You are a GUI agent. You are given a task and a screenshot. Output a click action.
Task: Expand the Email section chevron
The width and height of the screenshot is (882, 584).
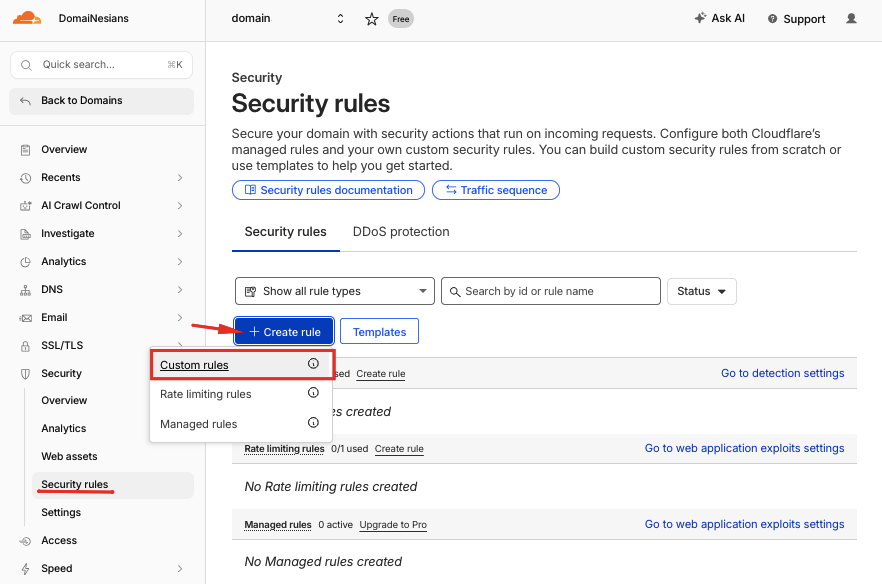180,318
